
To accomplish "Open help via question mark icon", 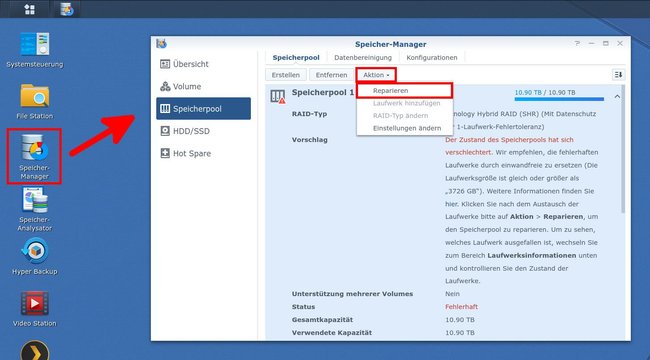I will click(577, 44).
